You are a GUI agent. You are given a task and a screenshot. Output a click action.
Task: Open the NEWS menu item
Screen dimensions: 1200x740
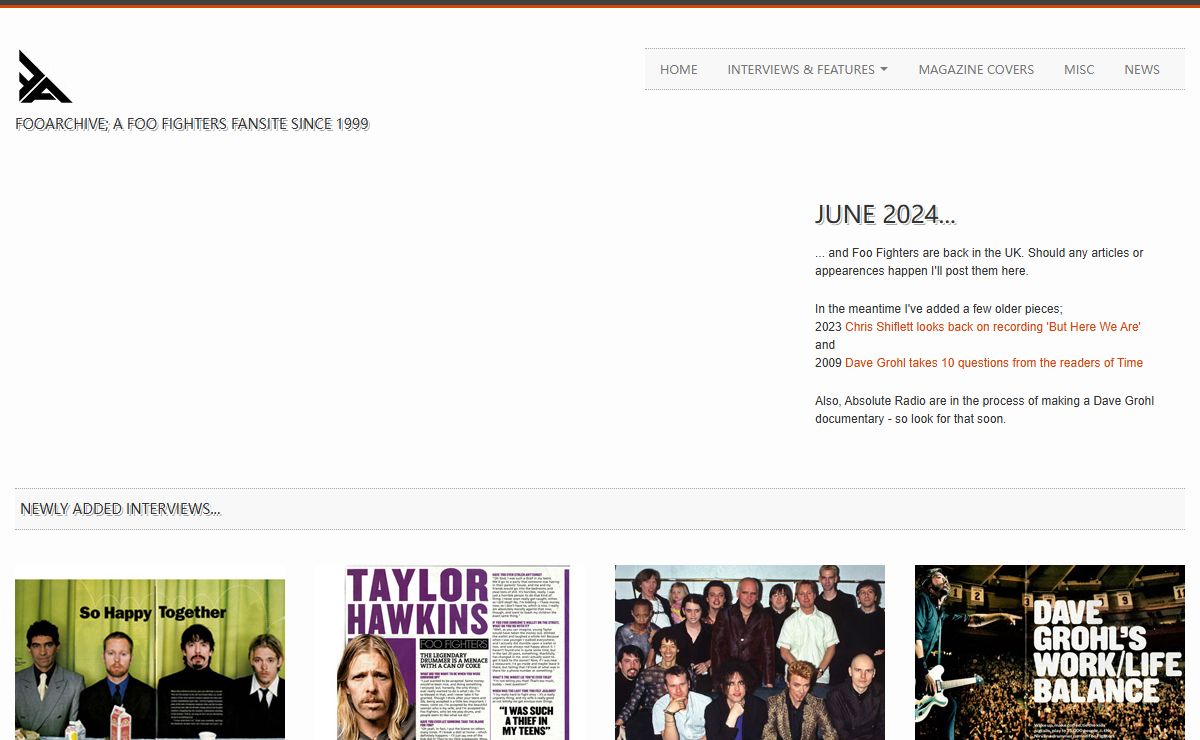click(x=1142, y=69)
